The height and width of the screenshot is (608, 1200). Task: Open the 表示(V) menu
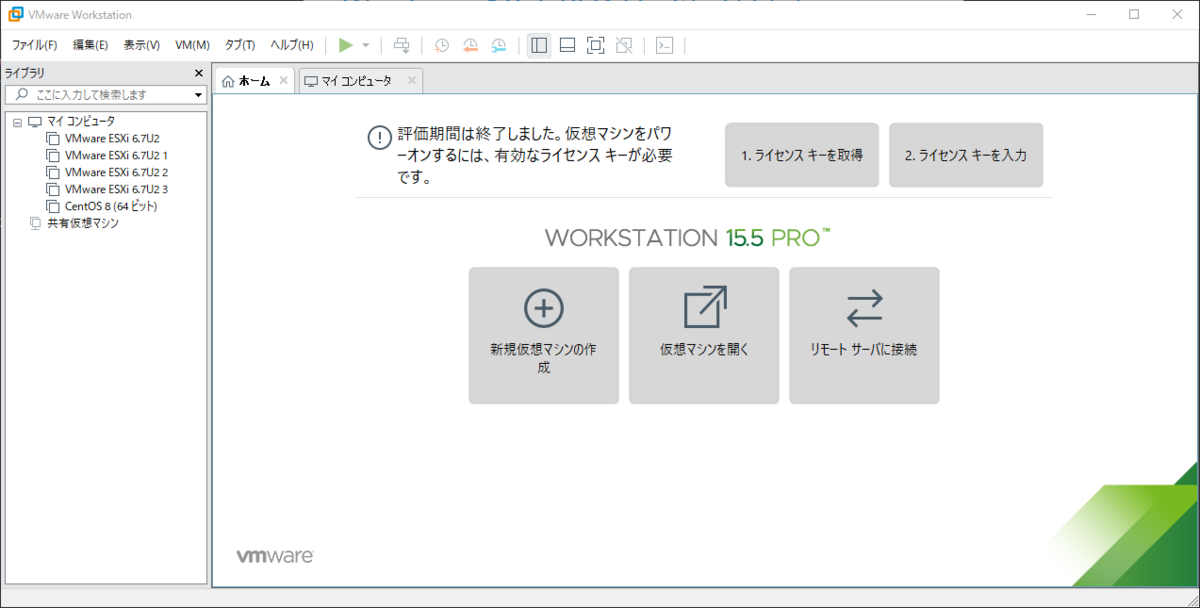pyautogui.click(x=141, y=45)
